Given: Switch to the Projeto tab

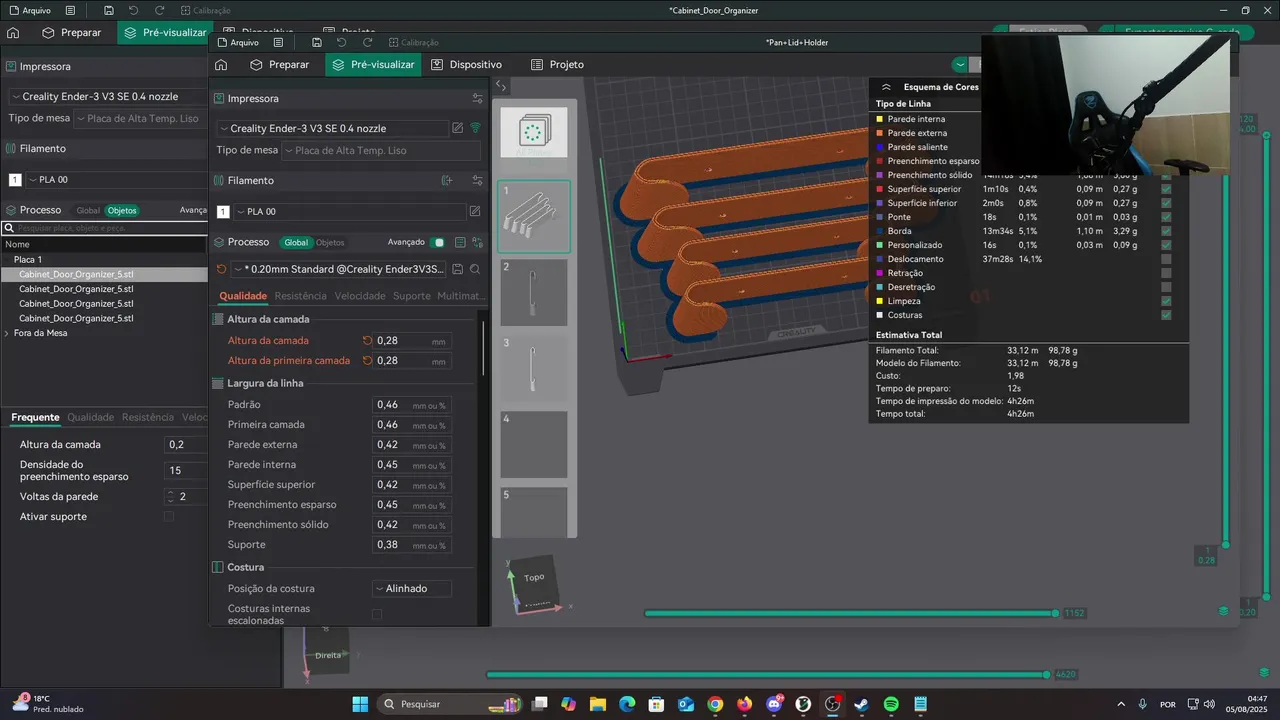Looking at the screenshot, I should click(557, 64).
